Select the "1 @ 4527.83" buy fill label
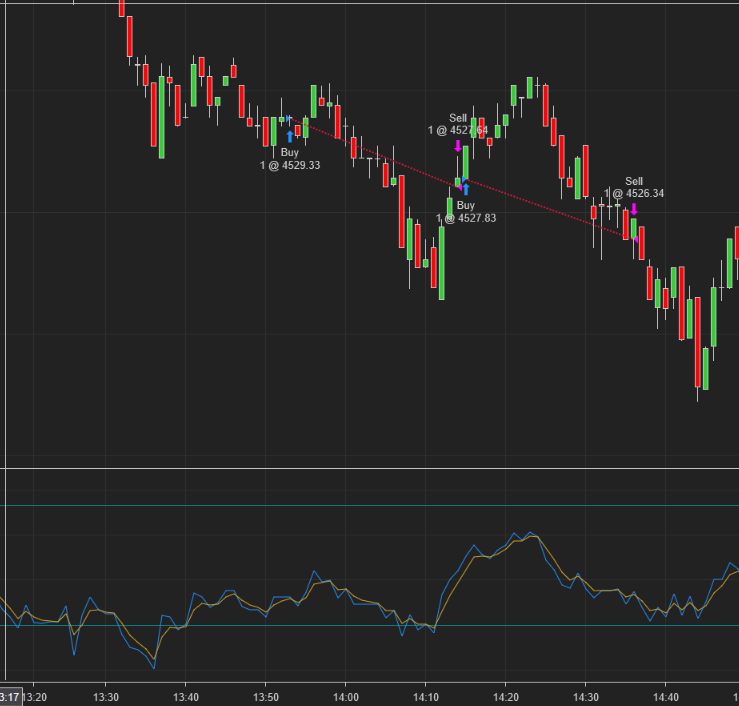739x706 pixels. click(466, 218)
